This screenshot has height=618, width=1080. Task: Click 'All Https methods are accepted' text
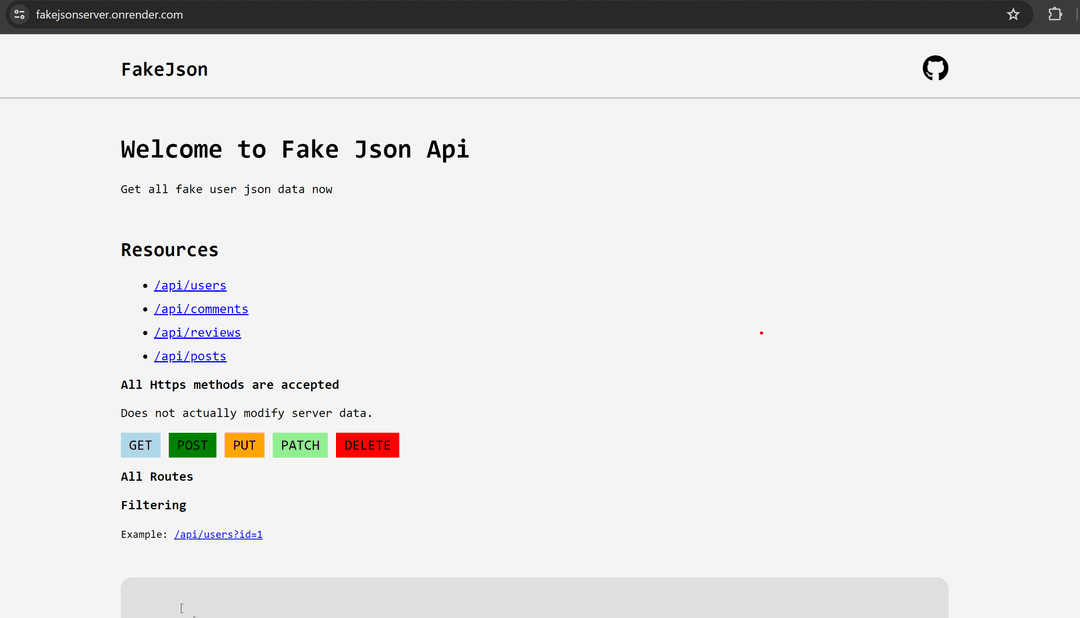click(x=230, y=384)
